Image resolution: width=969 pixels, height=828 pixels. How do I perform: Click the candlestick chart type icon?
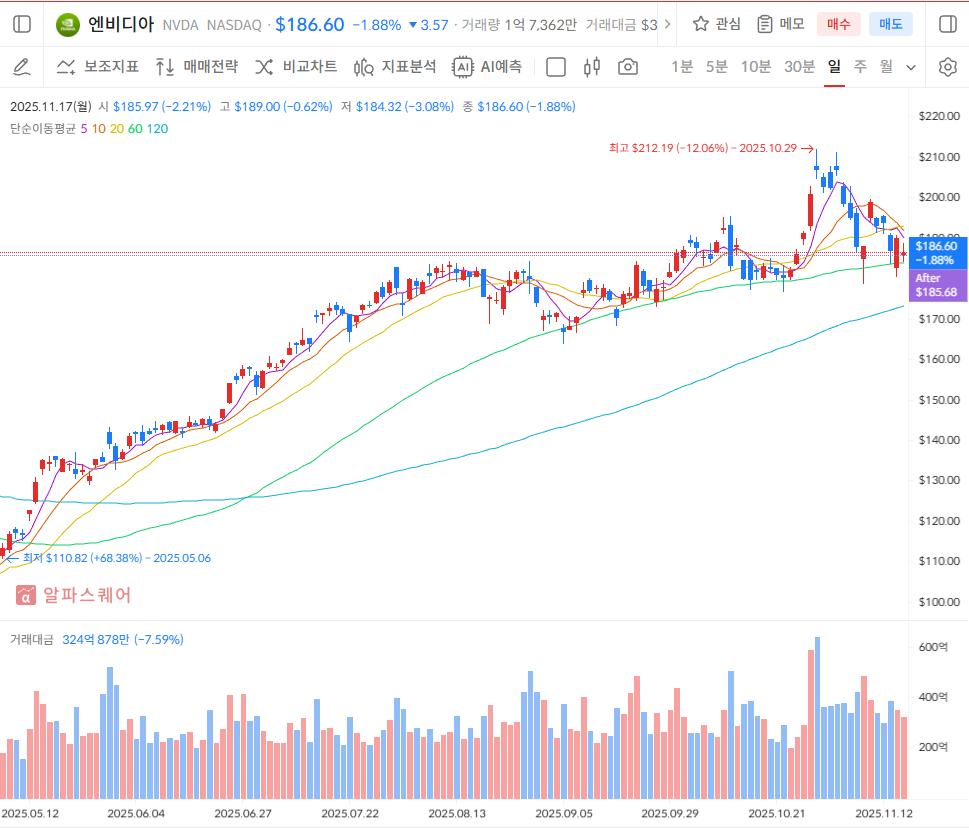[x=592, y=67]
